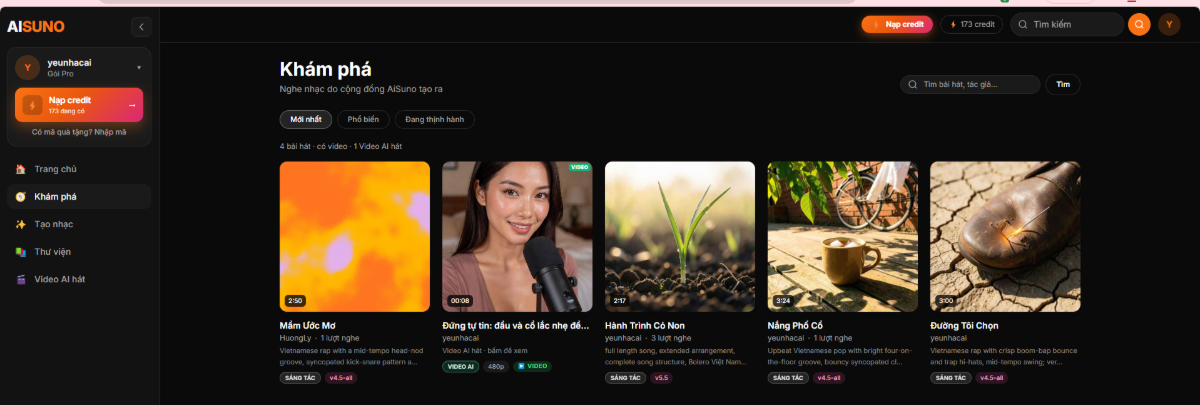Click the sidebar Nạp credit orange card
The height and width of the screenshot is (405, 1200).
[x=79, y=105]
